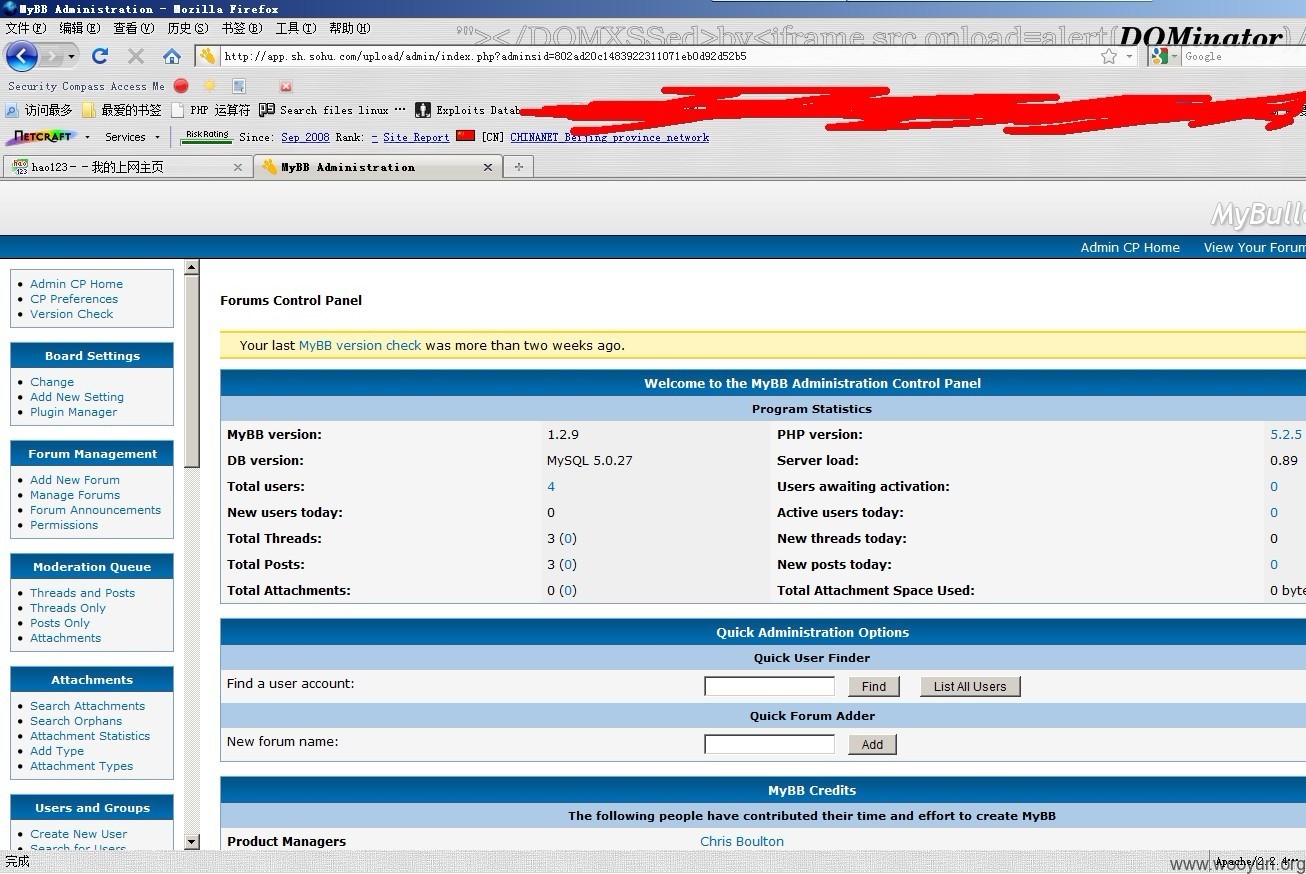Viewport: 1306px width, 874px height.
Task: Click Add New Forum in Forum Management
Action: click(75, 480)
